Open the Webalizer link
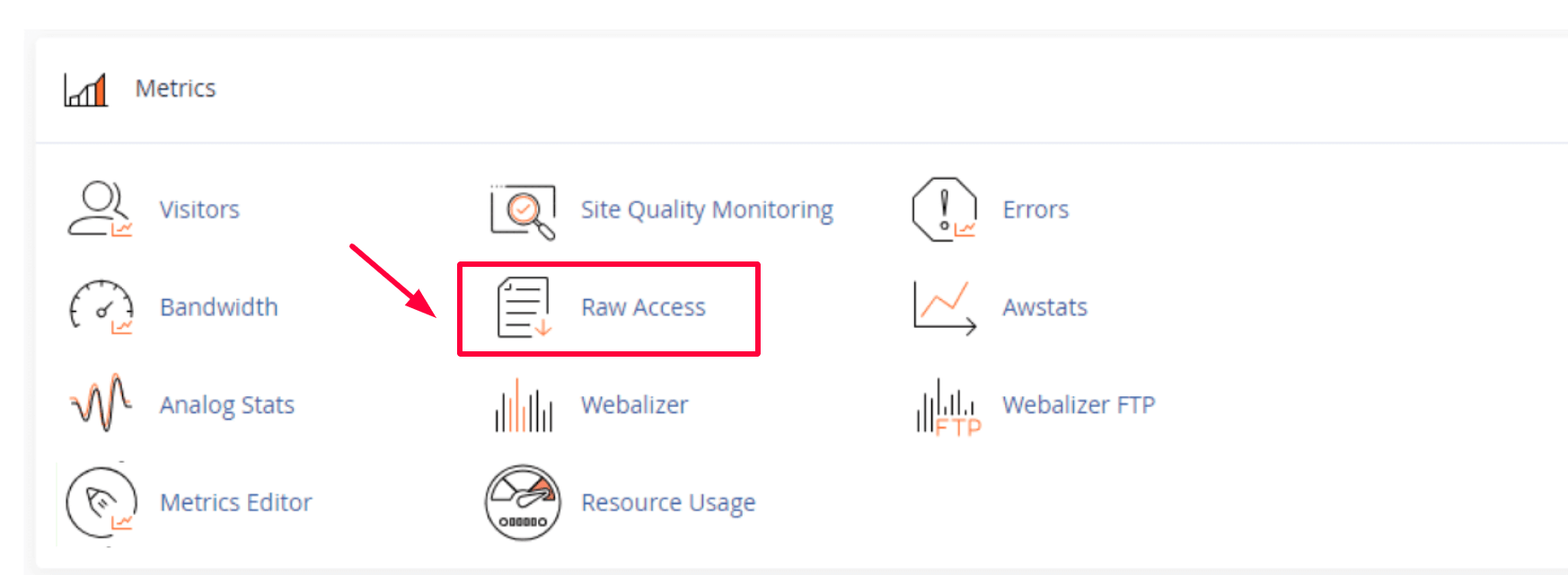This screenshot has height=575, width=1568. [x=634, y=404]
